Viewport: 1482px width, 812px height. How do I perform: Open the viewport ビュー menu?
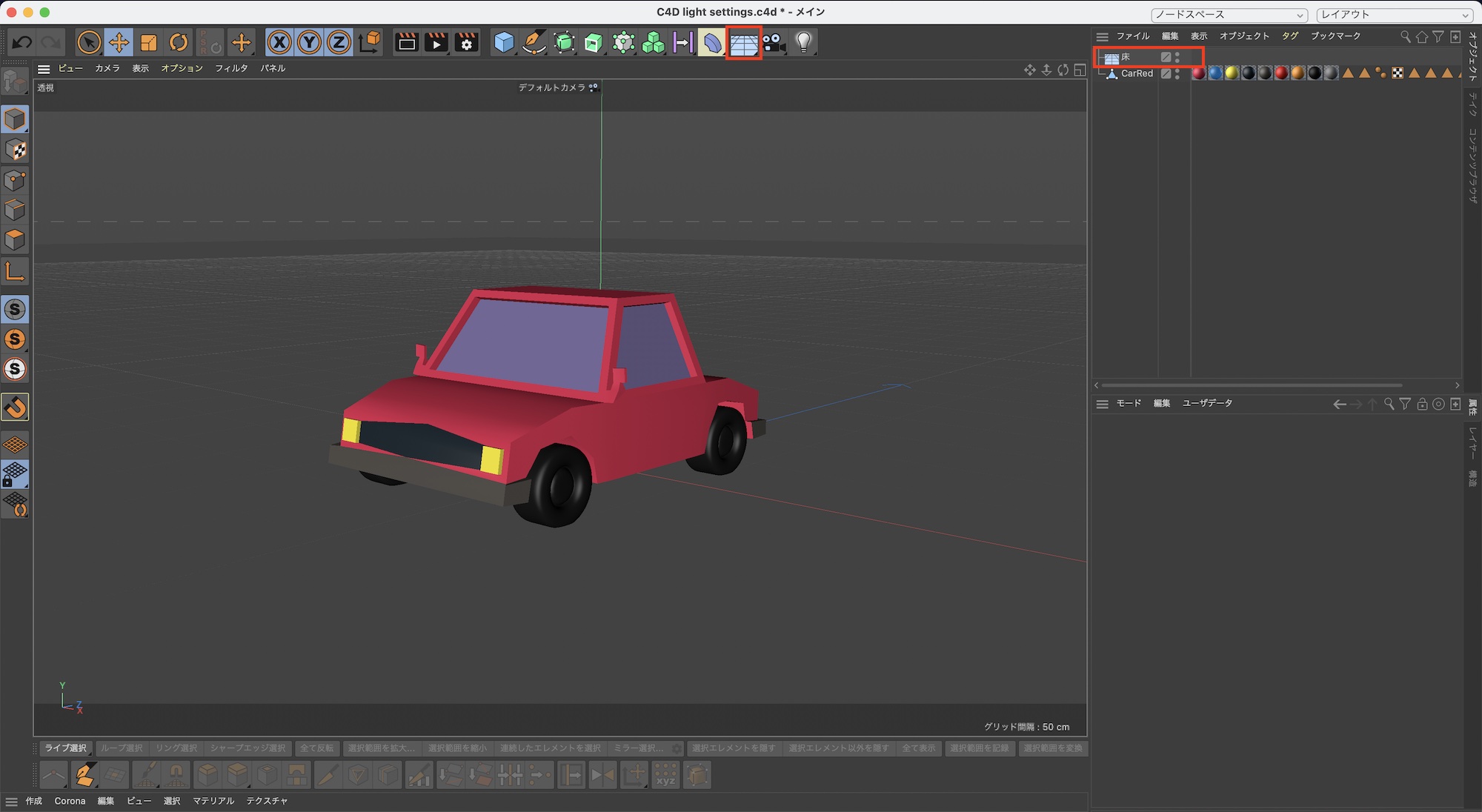pyautogui.click(x=70, y=67)
